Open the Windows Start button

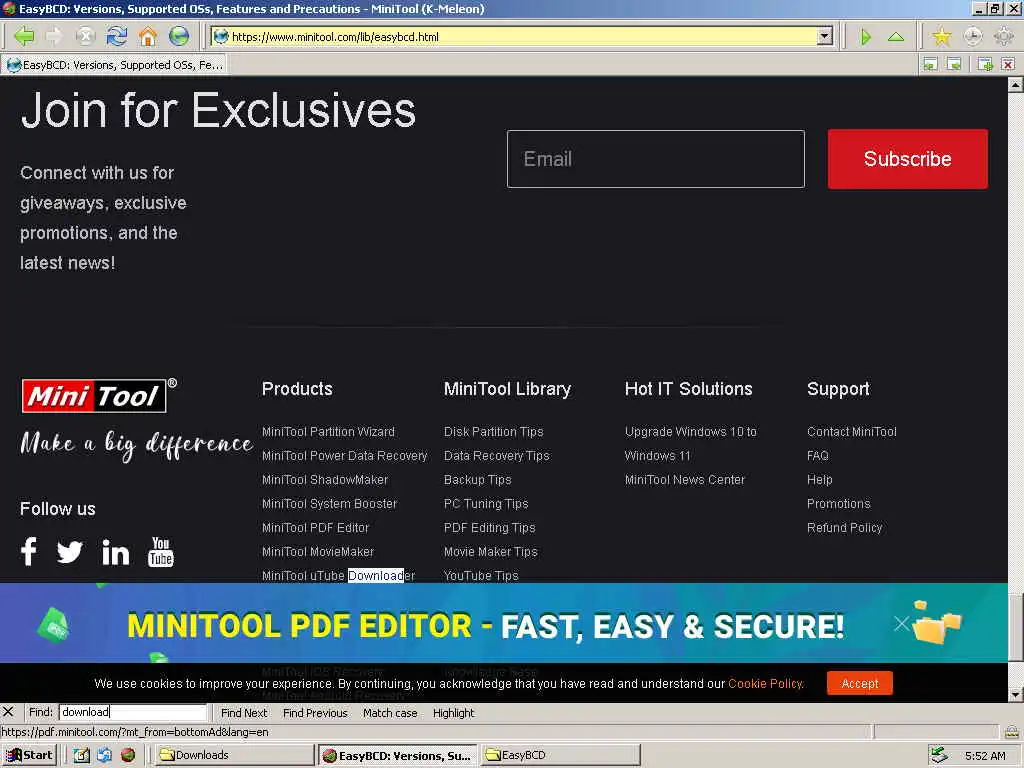coord(29,755)
